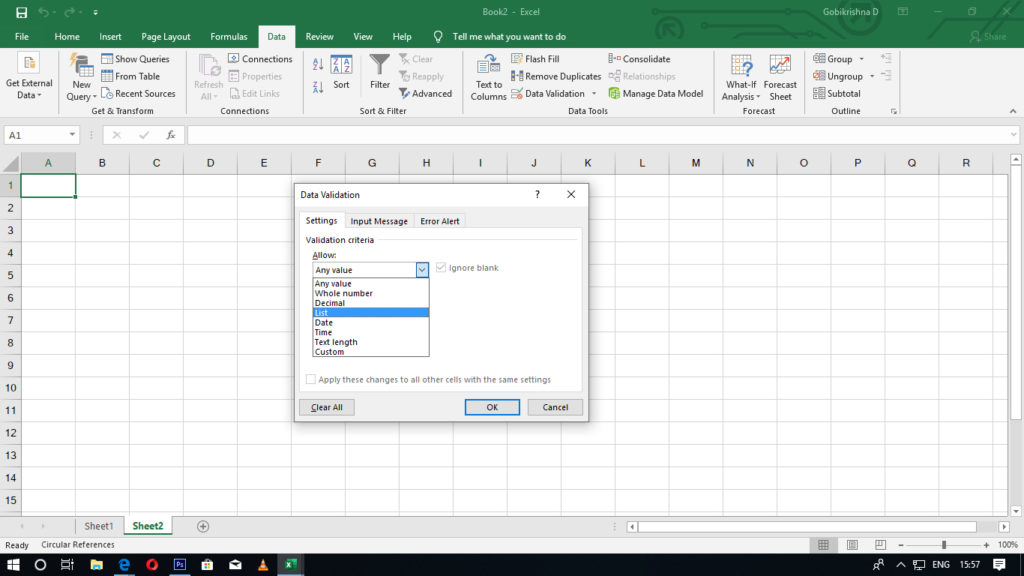
Task: Apply a Filter to the data
Action: [380, 70]
